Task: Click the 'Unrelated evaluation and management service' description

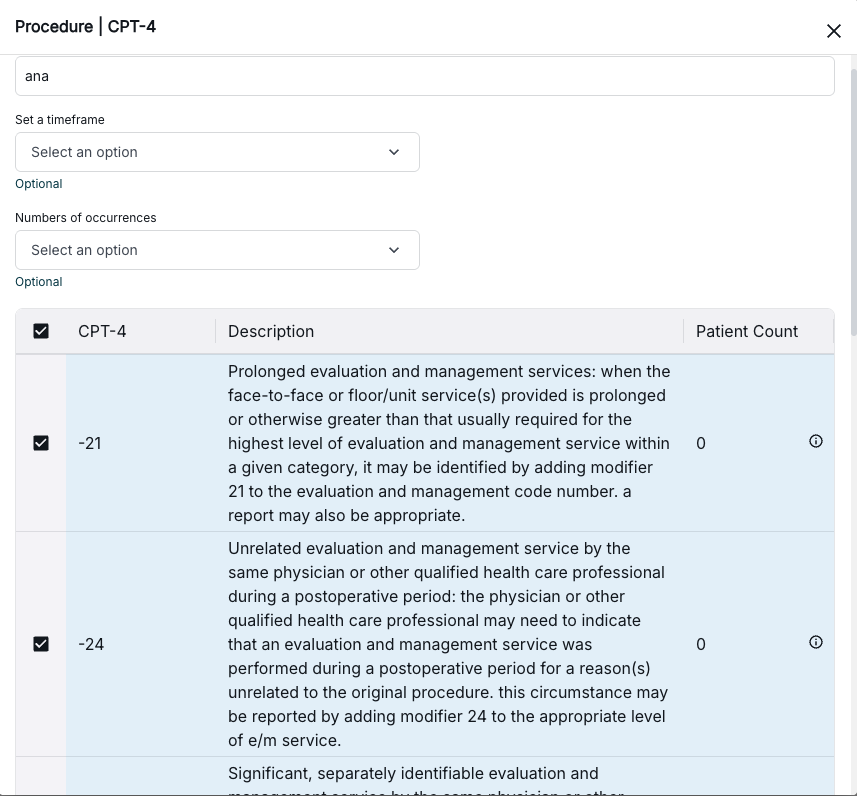Action: [x=448, y=644]
